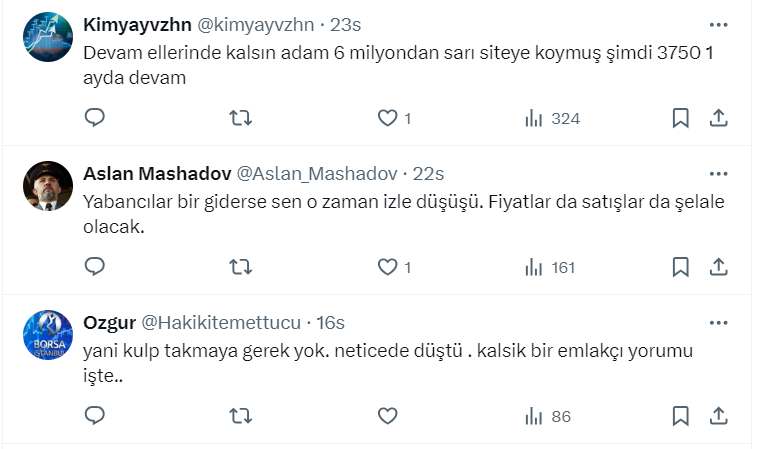761x449 pixels.
Task: Reply to Ozgur's tweet
Action: coord(95,414)
